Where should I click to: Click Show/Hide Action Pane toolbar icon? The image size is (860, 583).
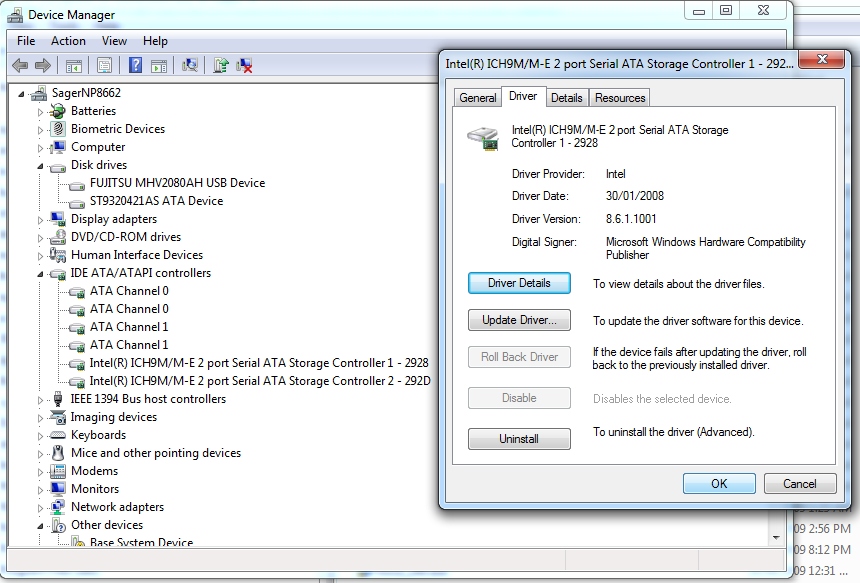[159, 66]
